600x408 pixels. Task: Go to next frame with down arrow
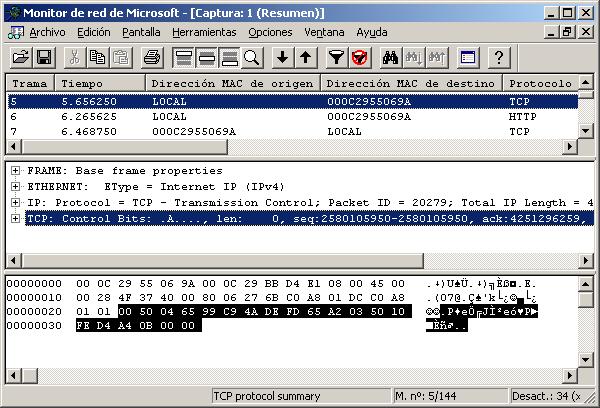283,57
